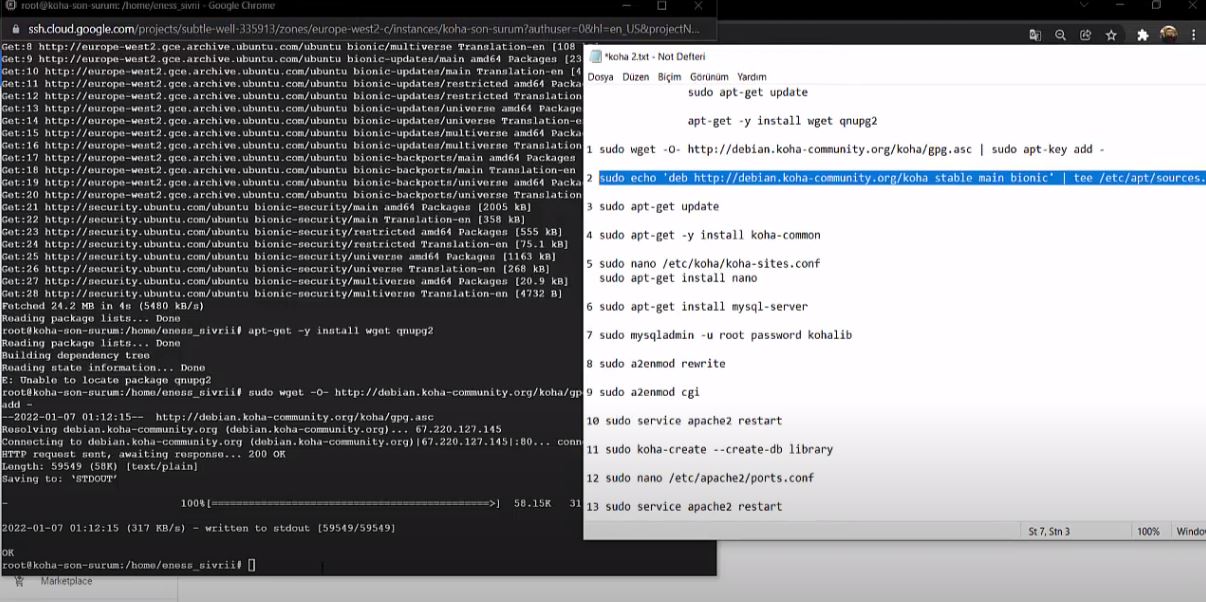The height and width of the screenshot is (602, 1206).
Task: Click the '100%' zoom value in Notepad status bar
Action: click(1148, 531)
